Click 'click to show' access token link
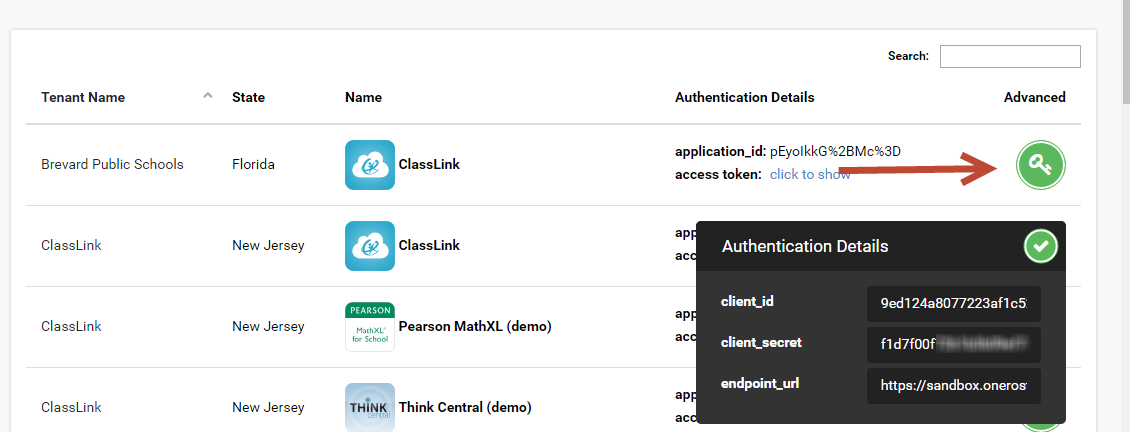 810,175
